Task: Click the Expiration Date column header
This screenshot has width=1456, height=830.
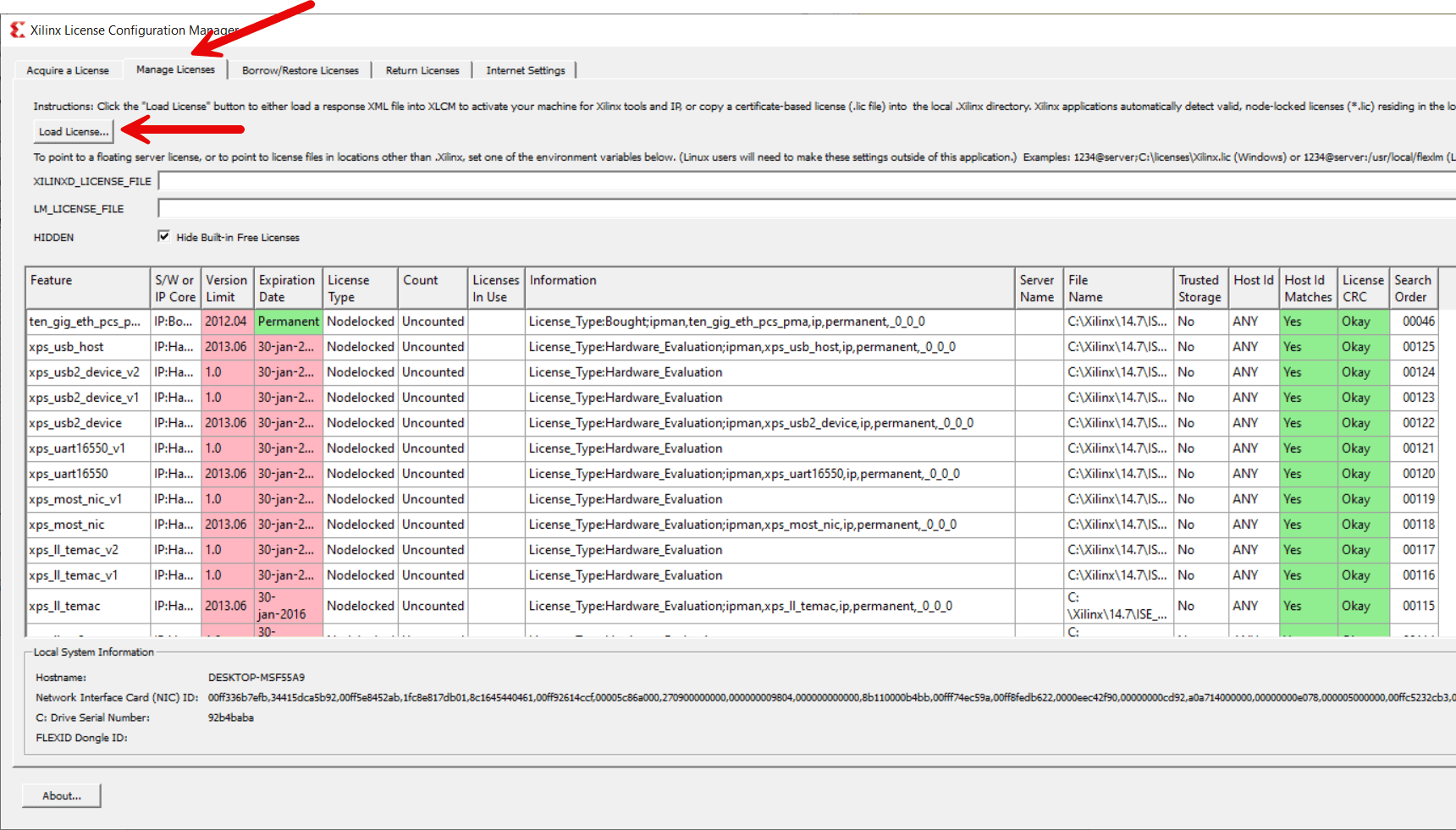Action: [x=287, y=288]
